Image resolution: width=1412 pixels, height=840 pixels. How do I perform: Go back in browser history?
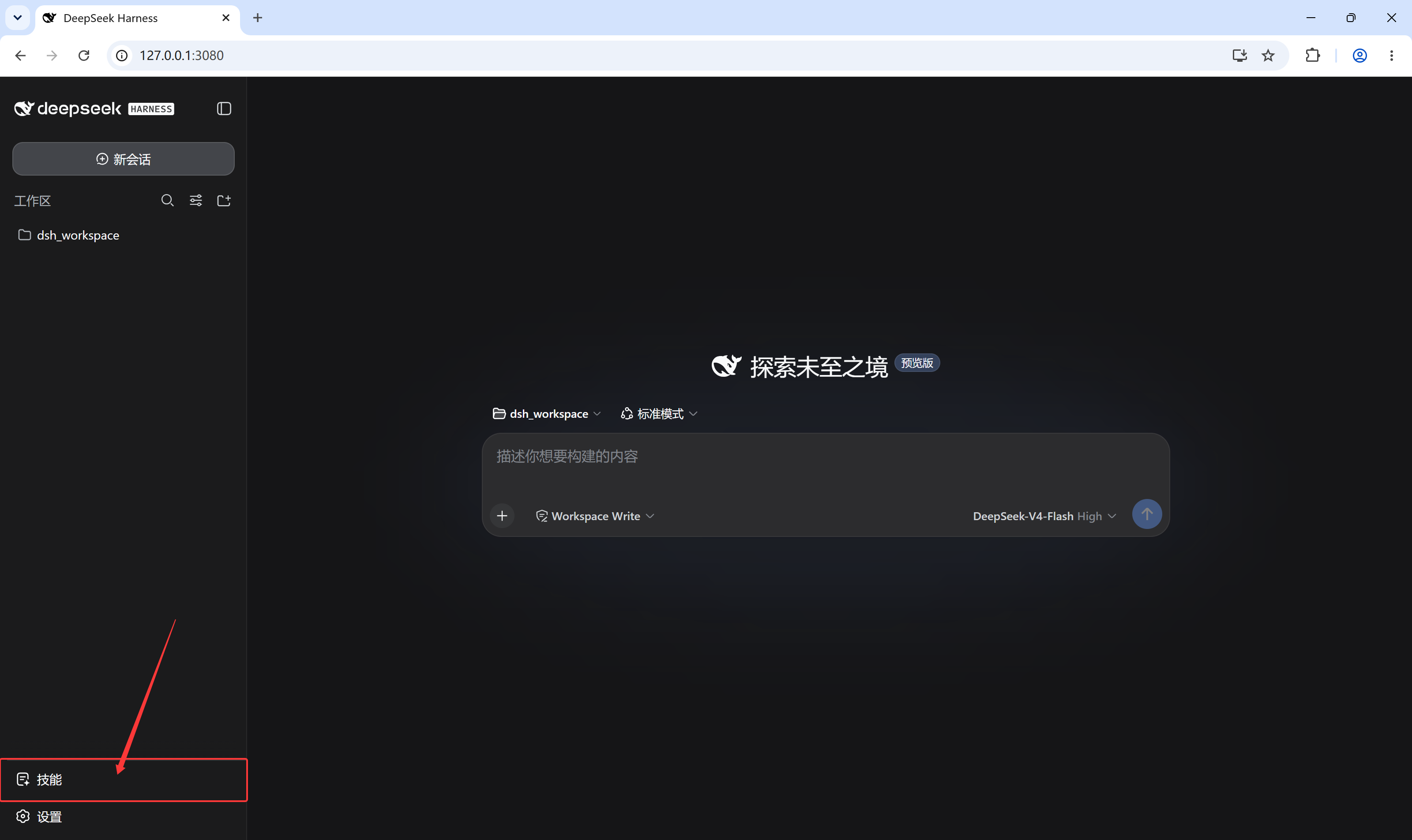tap(20, 56)
